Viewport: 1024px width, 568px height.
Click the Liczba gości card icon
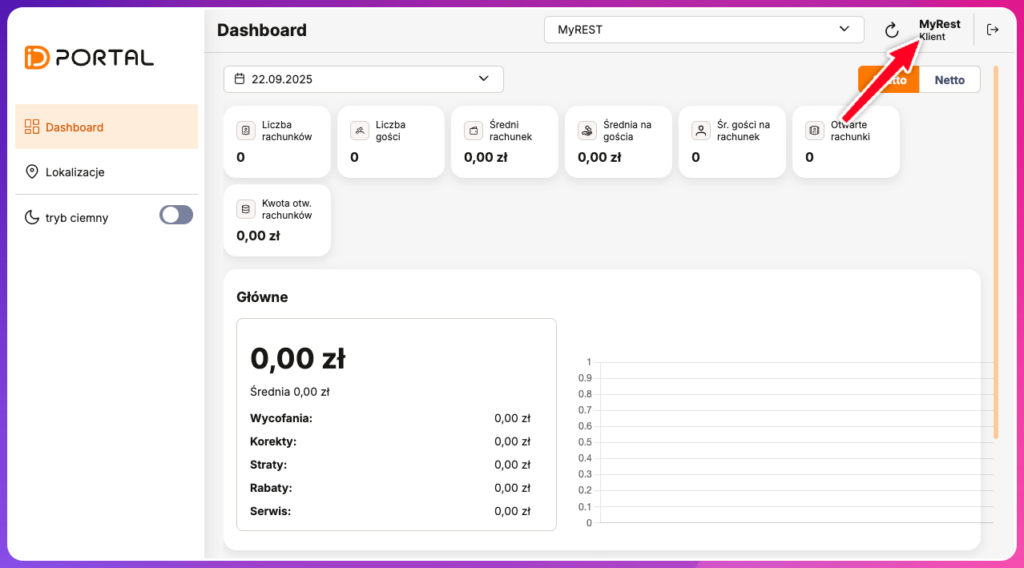tap(359, 130)
